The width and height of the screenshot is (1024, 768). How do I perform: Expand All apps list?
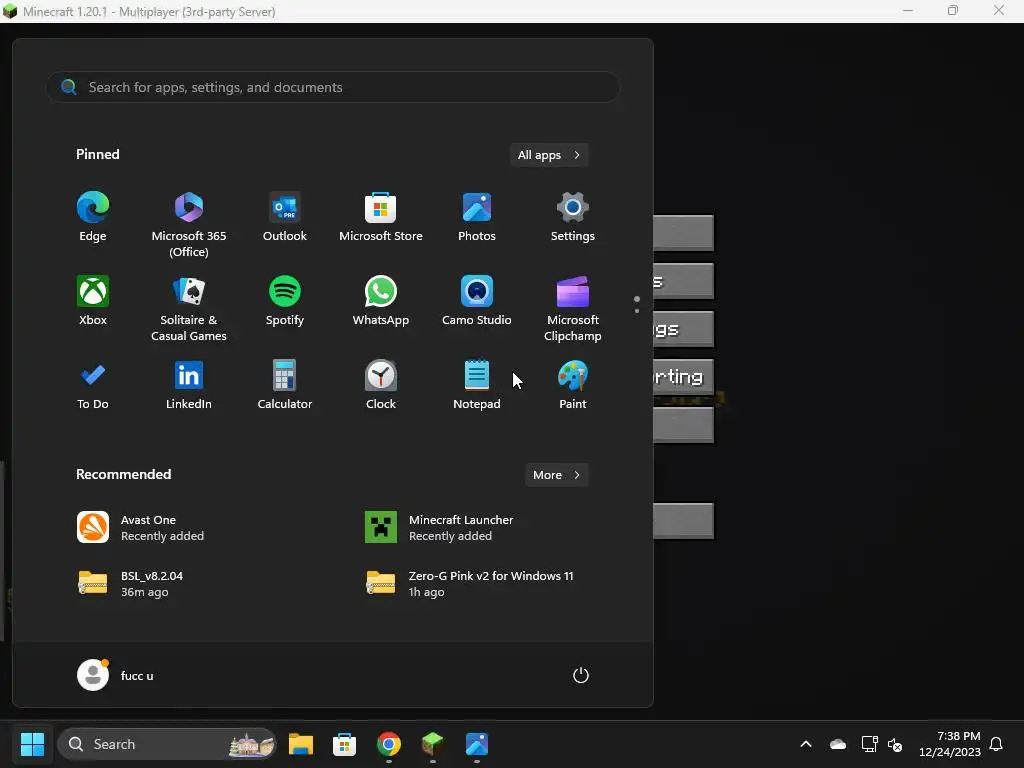click(x=549, y=155)
